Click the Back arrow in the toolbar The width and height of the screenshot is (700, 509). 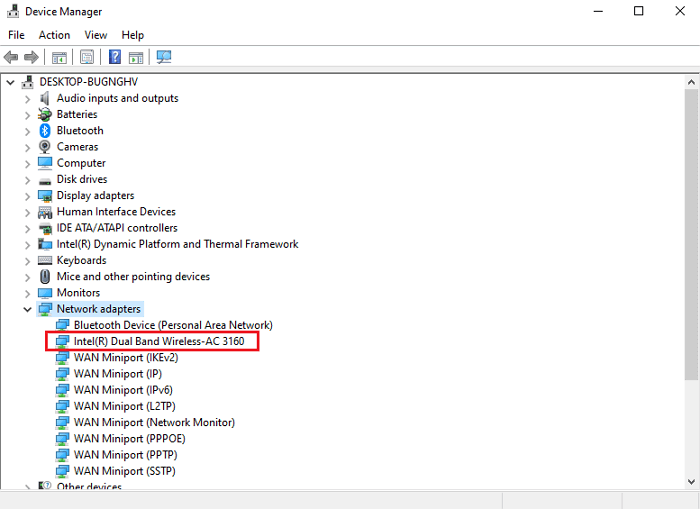pyautogui.click(x=12, y=57)
